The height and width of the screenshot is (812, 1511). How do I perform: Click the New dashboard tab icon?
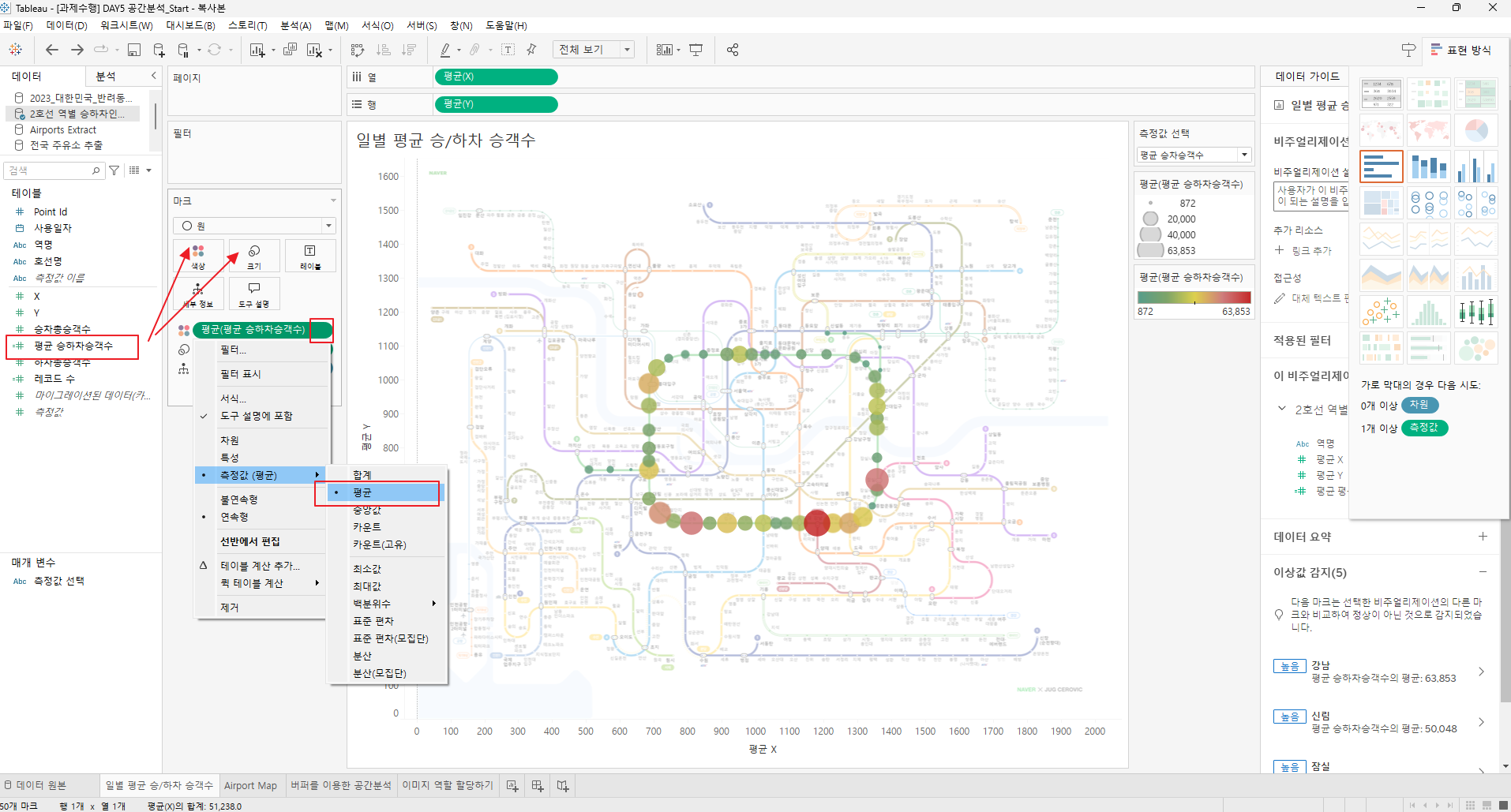click(538, 785)
